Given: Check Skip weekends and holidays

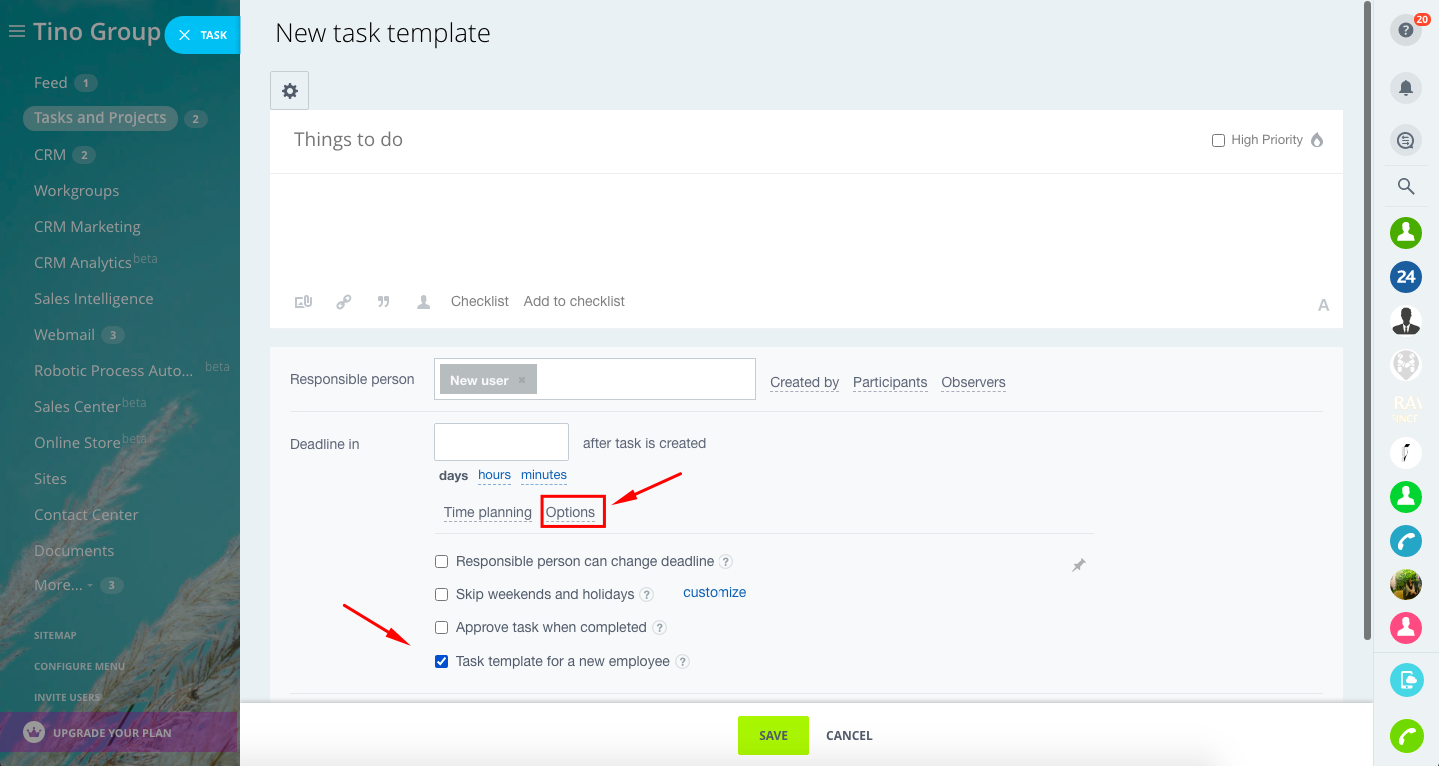Looking at the screenshot, I should tap(441, 595).
